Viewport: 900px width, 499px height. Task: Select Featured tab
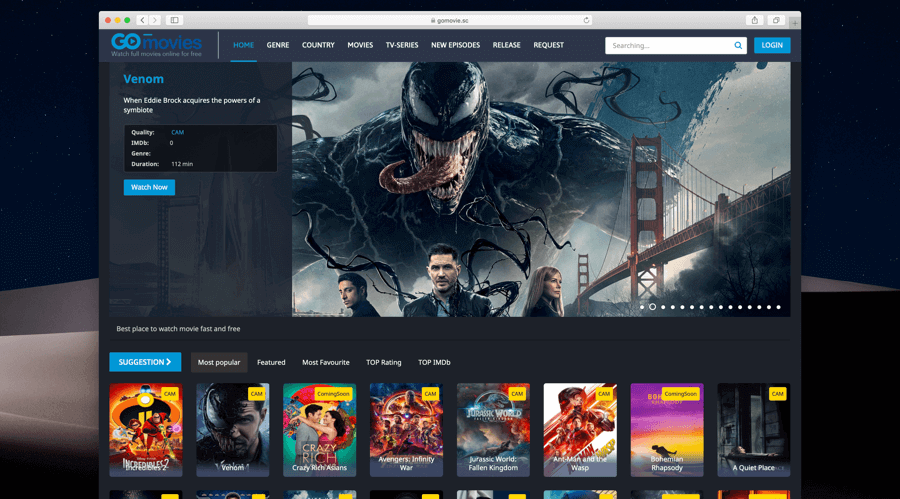[x=271, y=362]
